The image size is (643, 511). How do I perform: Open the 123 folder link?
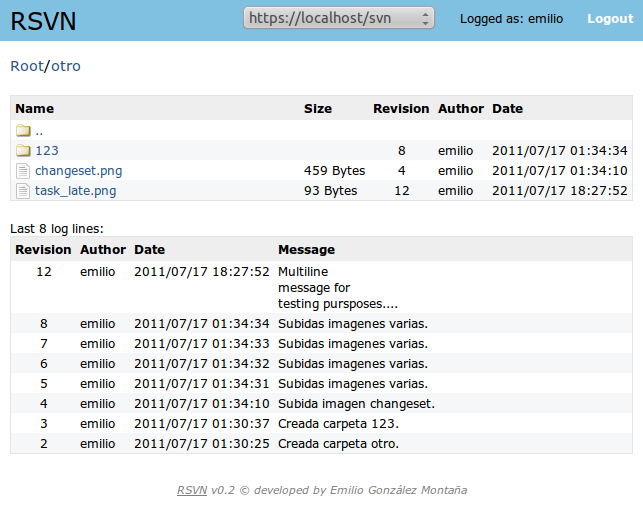tap(47, 151)
